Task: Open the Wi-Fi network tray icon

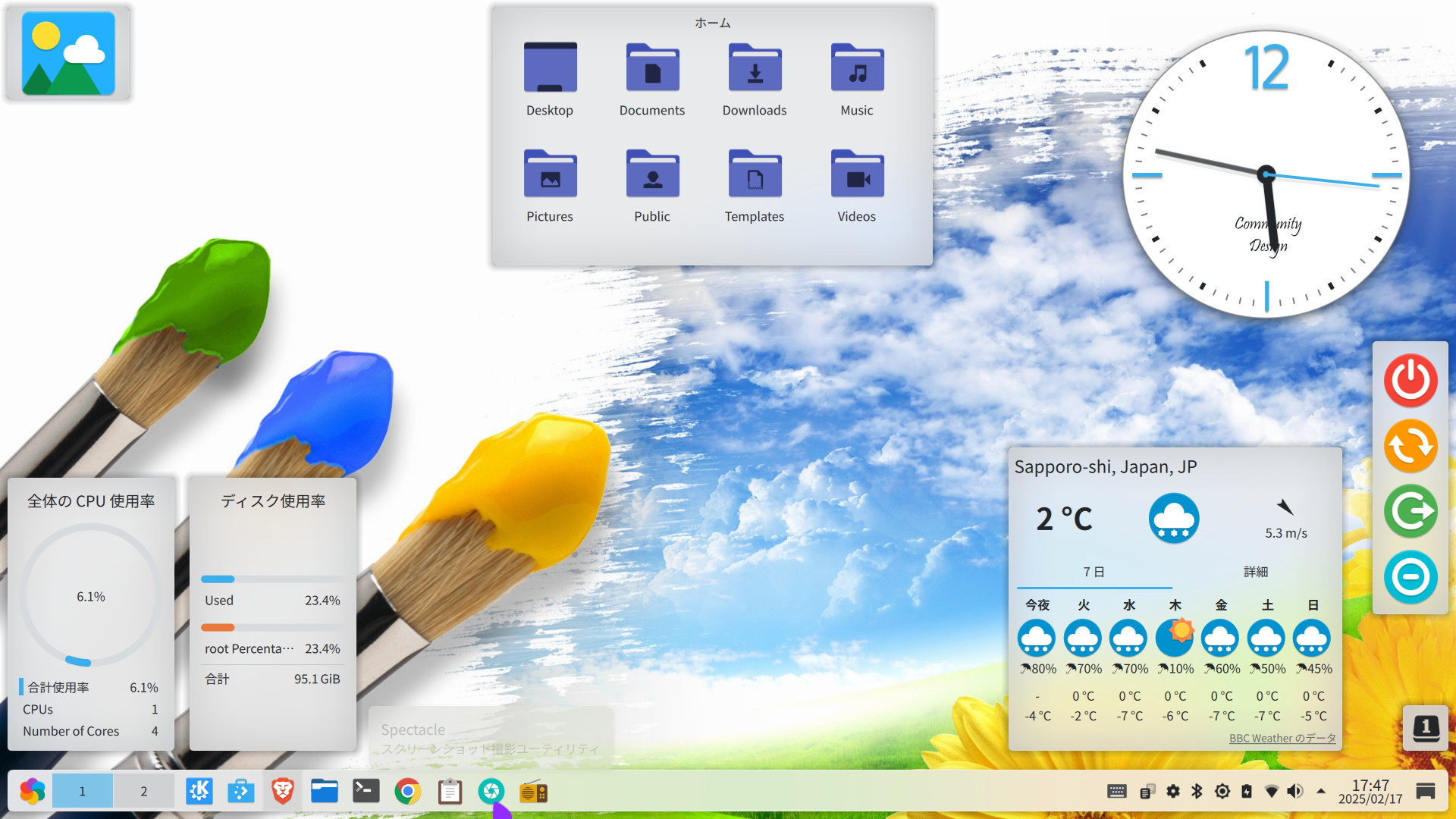Action: coord(1272,792)
